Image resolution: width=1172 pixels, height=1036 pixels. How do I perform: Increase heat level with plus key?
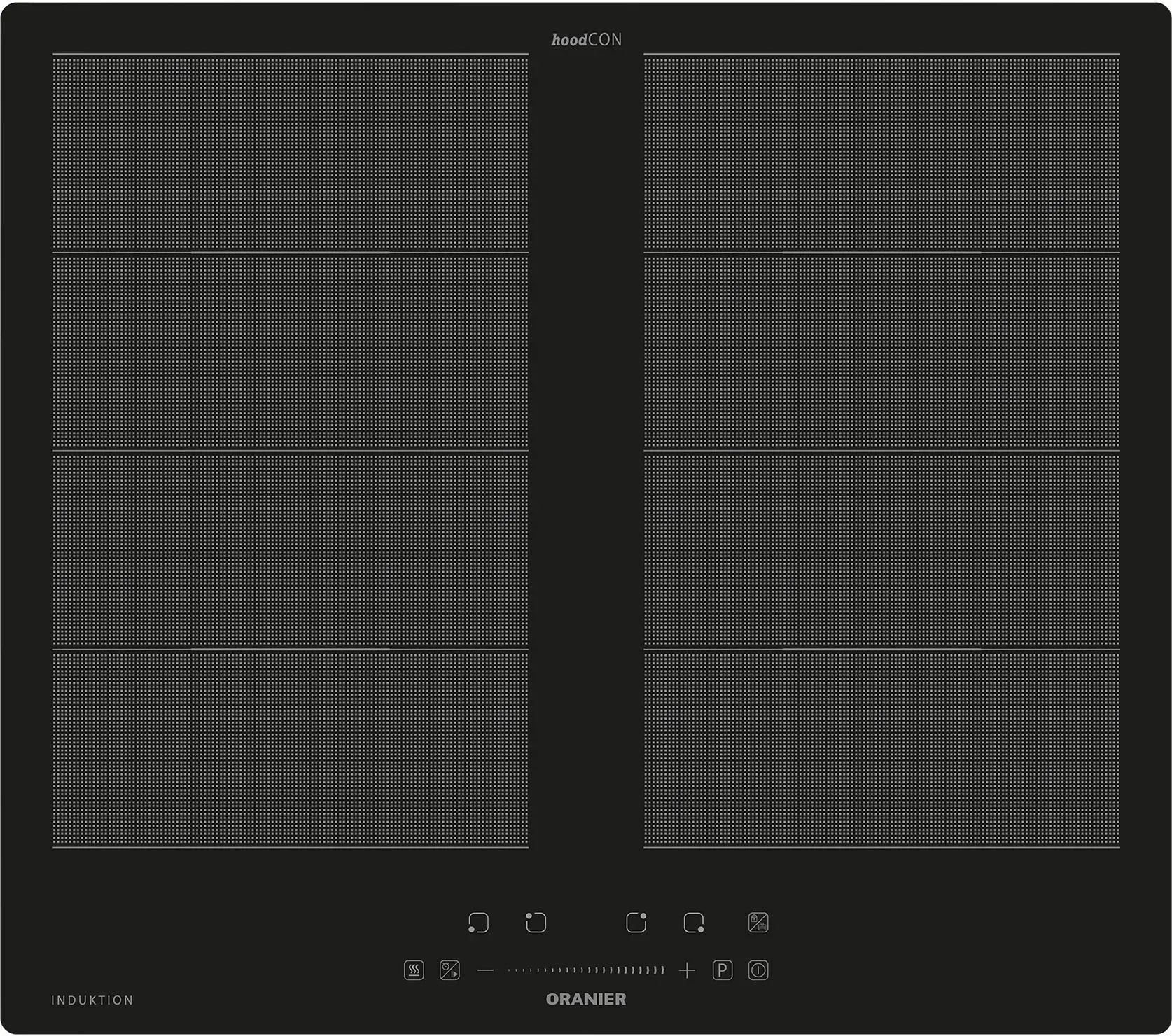coord(687,970)
